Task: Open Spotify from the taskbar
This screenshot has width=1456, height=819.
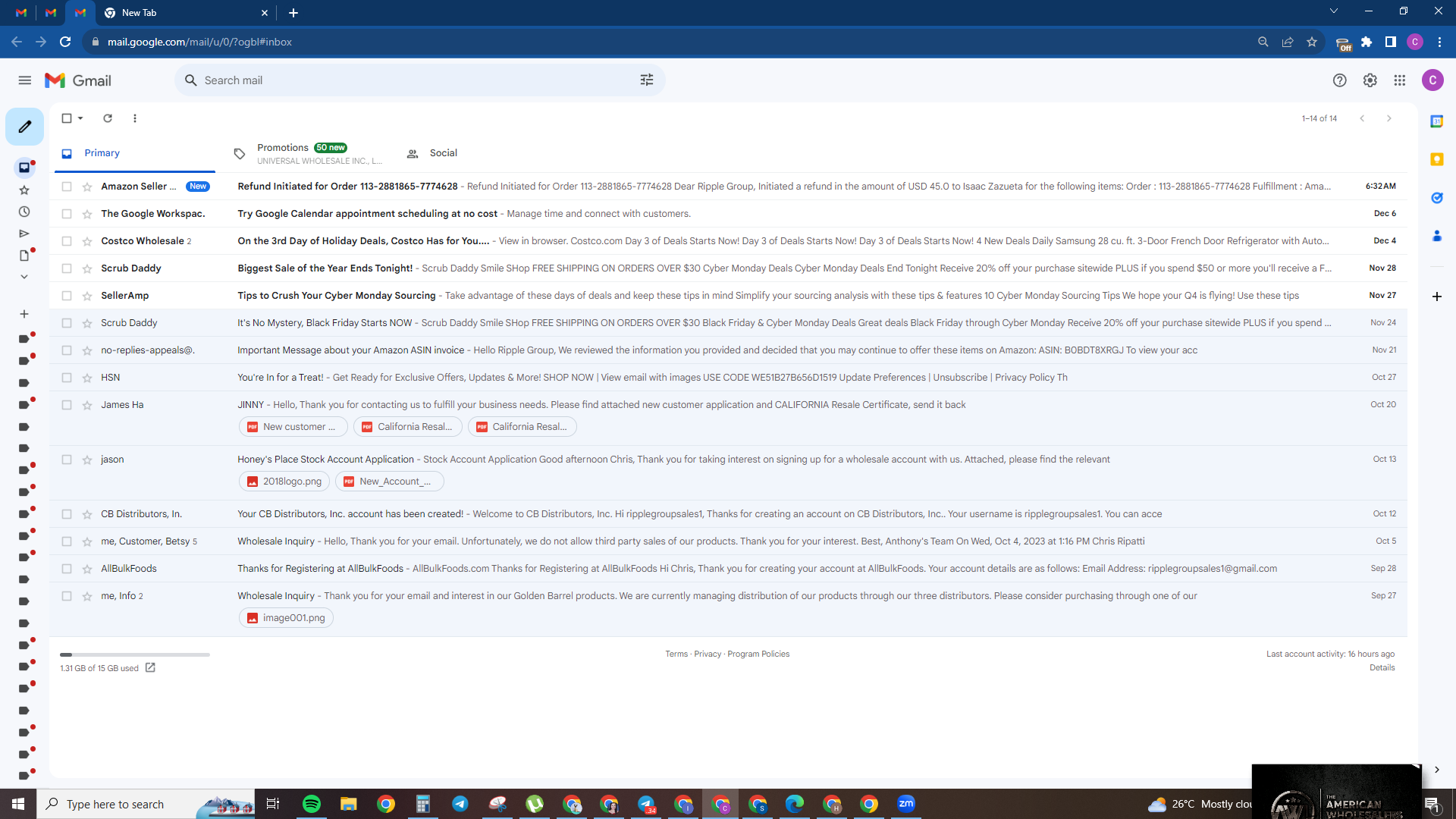Action: click(312, 804)
